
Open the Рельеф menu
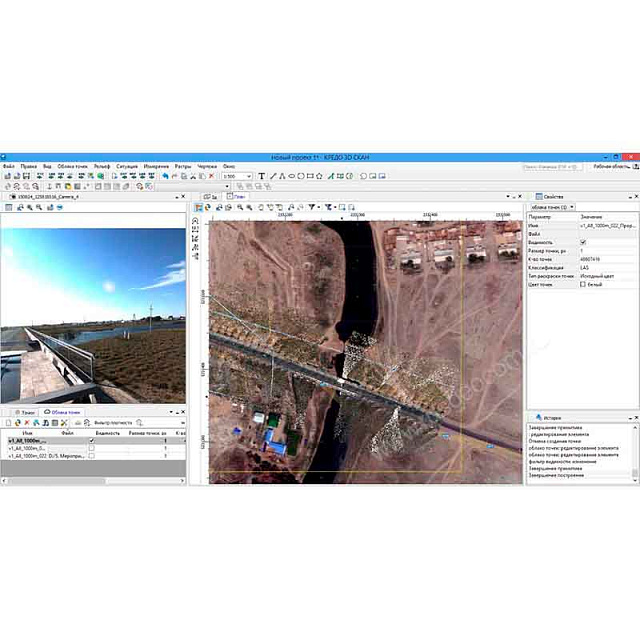click(101, 166)
